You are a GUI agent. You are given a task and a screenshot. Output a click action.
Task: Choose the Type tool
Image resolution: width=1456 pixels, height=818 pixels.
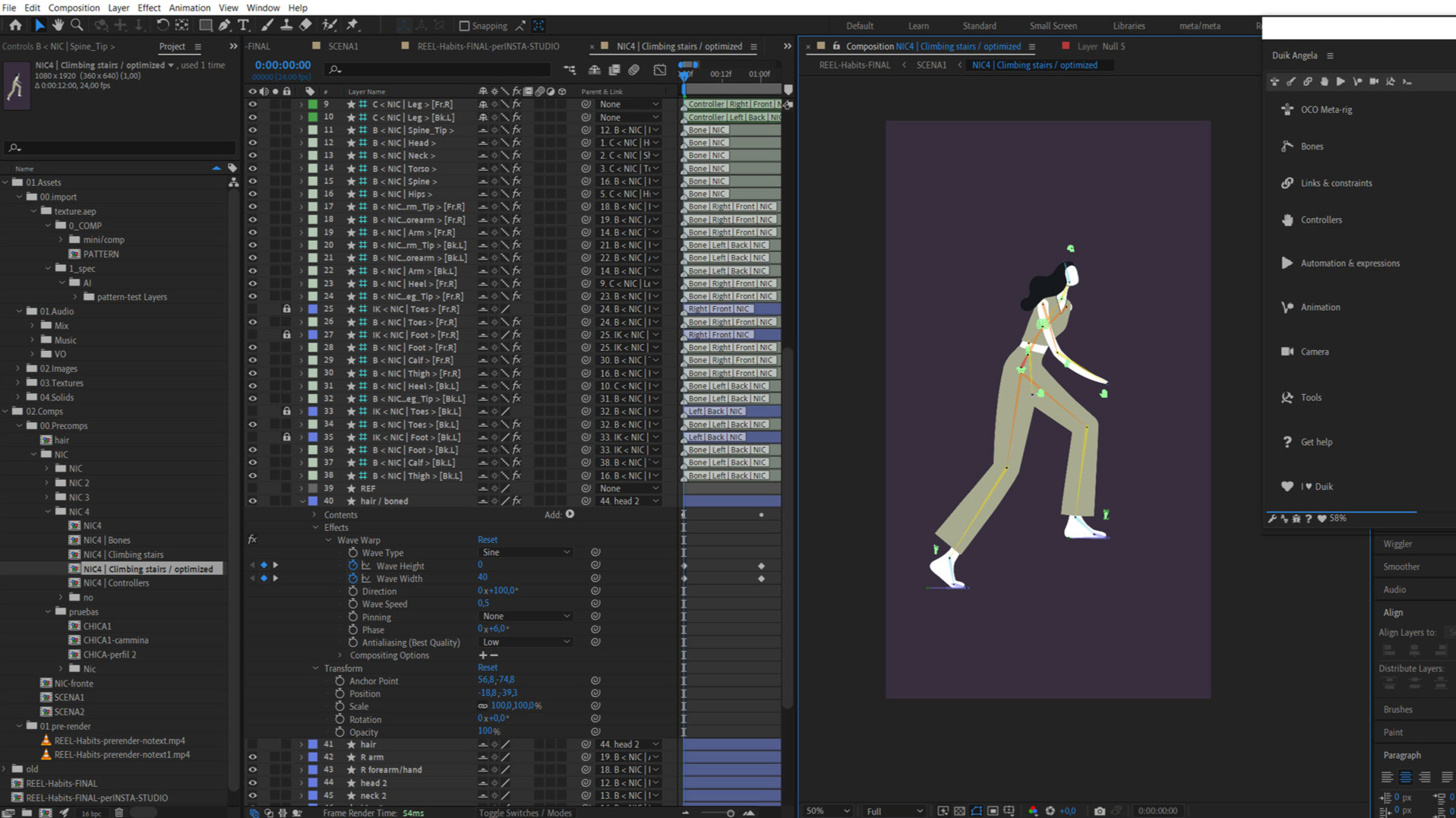coord(243,25)
